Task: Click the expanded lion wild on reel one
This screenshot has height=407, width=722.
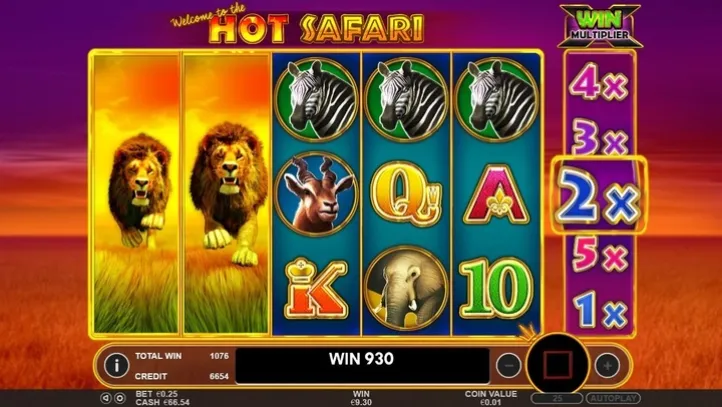Action: point(136,194)
